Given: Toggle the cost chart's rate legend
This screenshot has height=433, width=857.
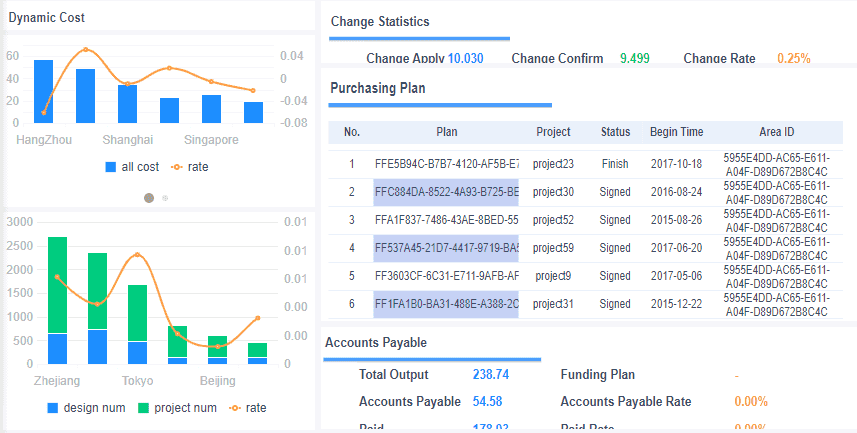Looking at the screenshot, I should pos(189,167).
